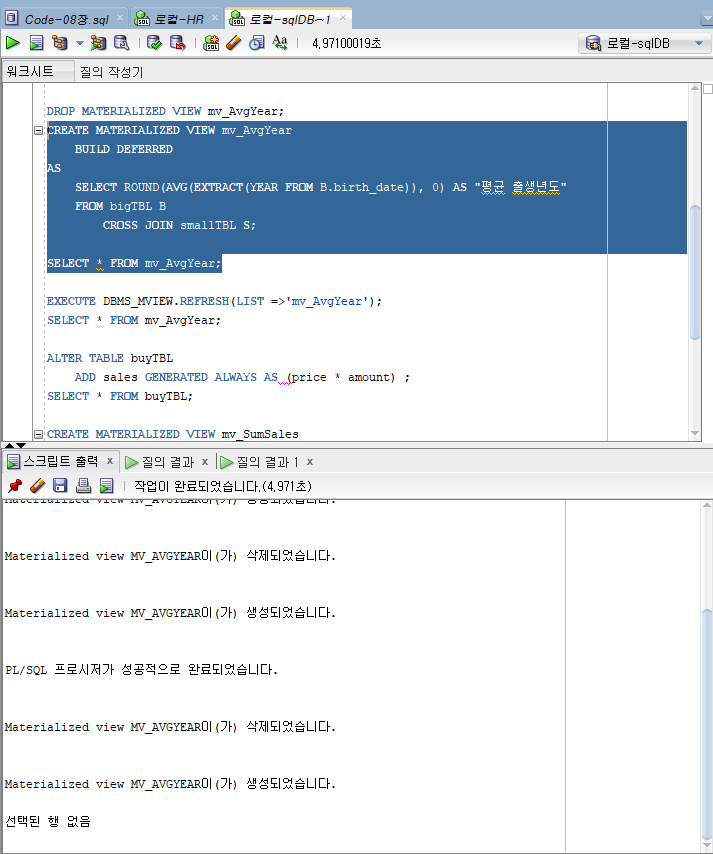This screenshot has height=854, width=713.
Task: Click the green arrow on the 질의 결과 tab
Action: pos(131,462)
